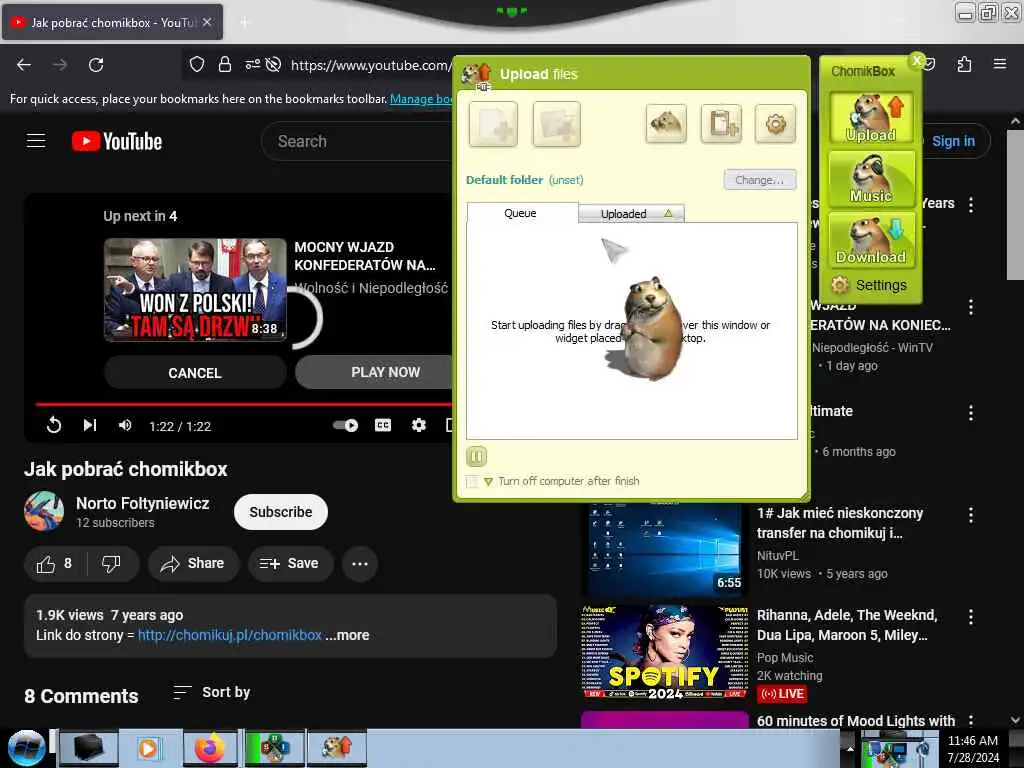Open Download in ChomikBox widget
This screenshot has height=768, width=1024.
click(871, 240)
